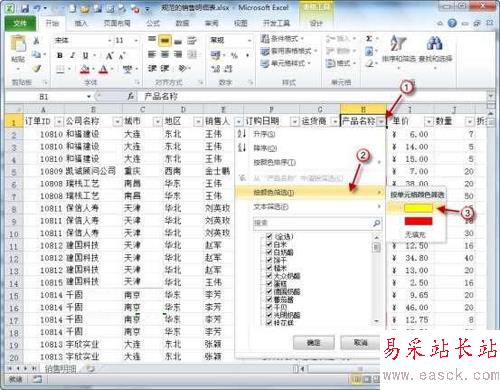Choose 降序 (Sort Descending) menu item
This screenshot has height=390, width=500.
(310, 148)
